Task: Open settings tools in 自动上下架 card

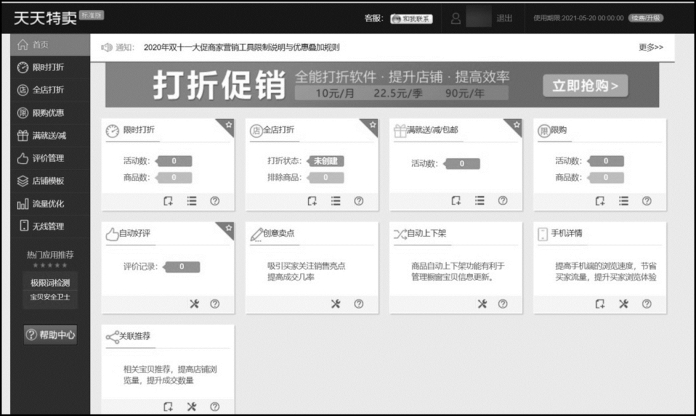Action: pos(482,304)
